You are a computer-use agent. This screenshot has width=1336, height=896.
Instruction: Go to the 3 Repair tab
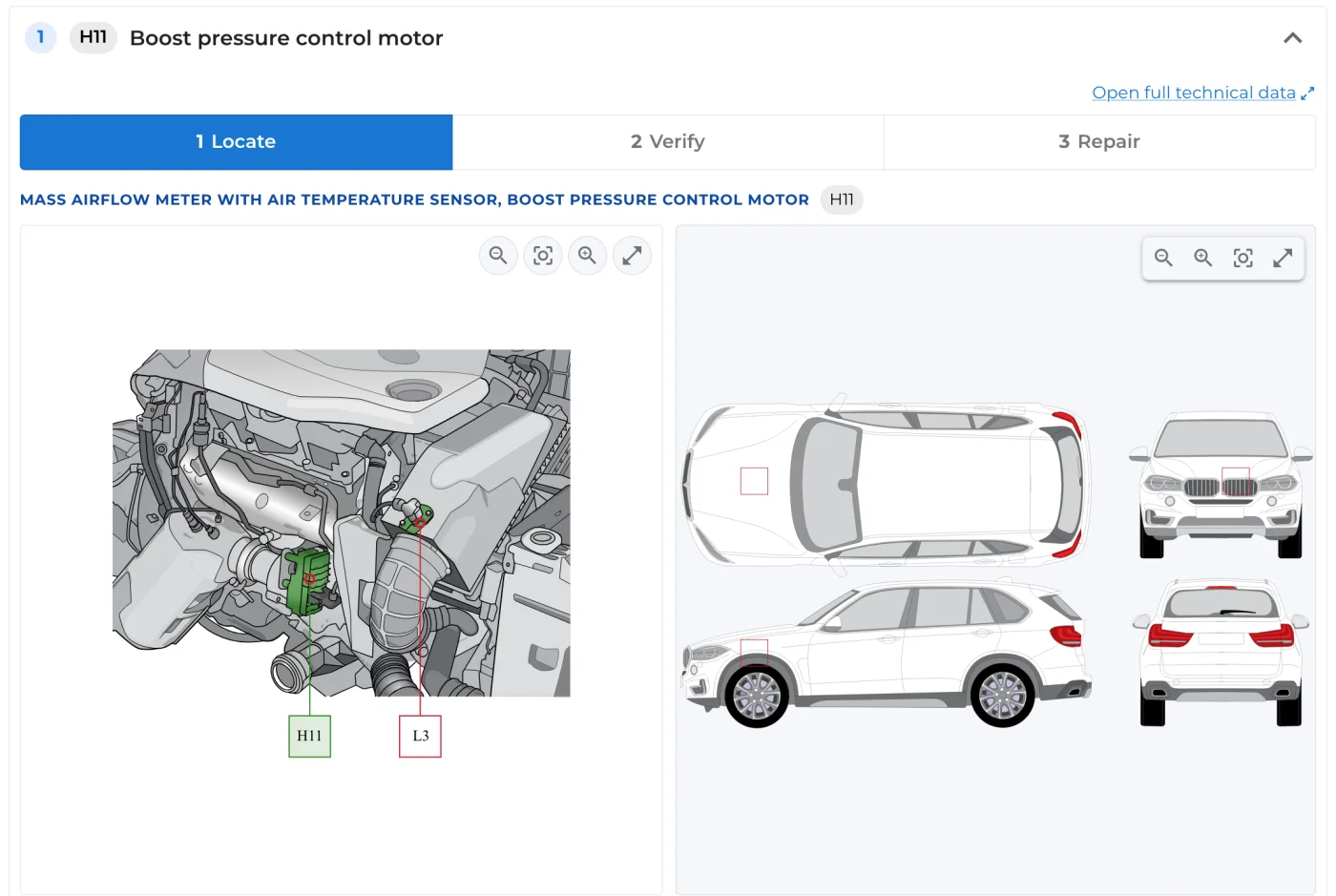click(x=1099, y=142)
